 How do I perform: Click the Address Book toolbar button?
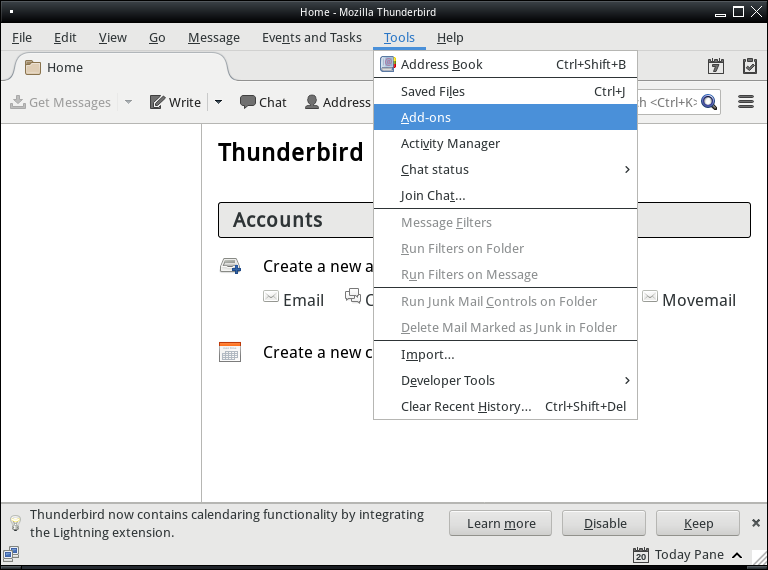point(338,102)
